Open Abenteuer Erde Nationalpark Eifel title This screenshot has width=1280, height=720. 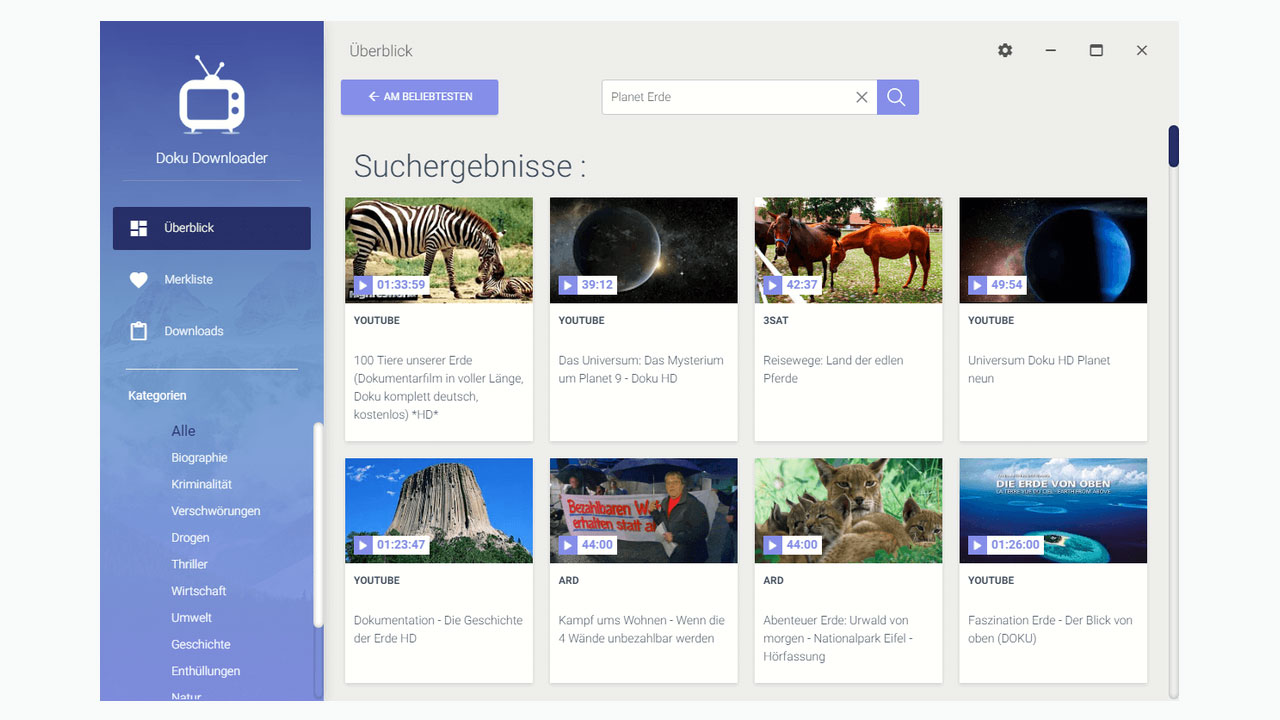[836, 638]
